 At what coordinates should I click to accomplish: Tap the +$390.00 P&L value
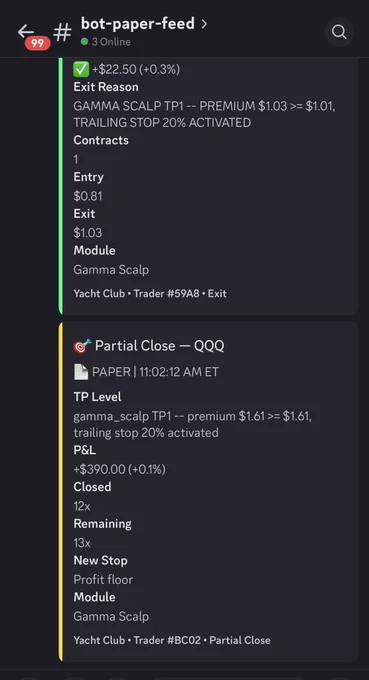pyautogui.click(x=119, y=469)
